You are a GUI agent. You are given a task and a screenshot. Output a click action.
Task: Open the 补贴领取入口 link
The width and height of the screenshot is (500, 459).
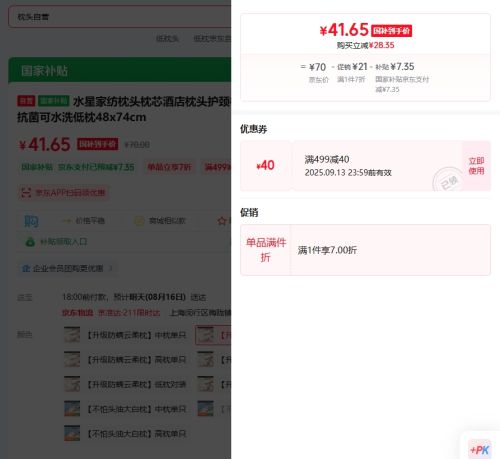point(63,242)
